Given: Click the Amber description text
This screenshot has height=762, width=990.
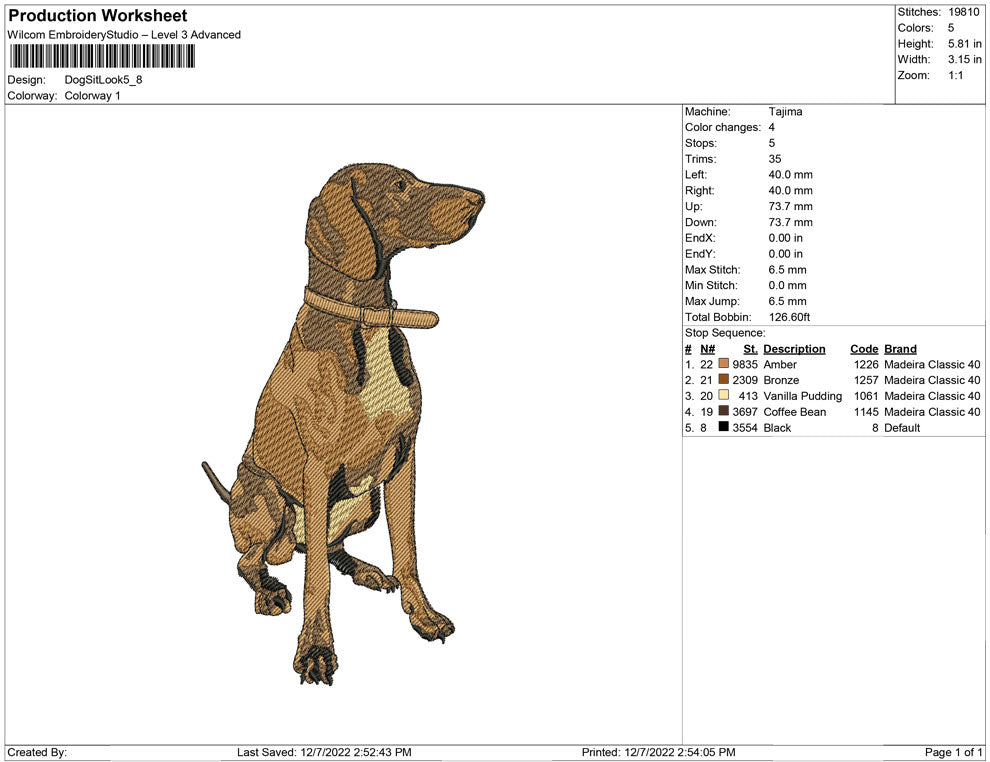Looking at the screenshot, I should click(780, 364).
